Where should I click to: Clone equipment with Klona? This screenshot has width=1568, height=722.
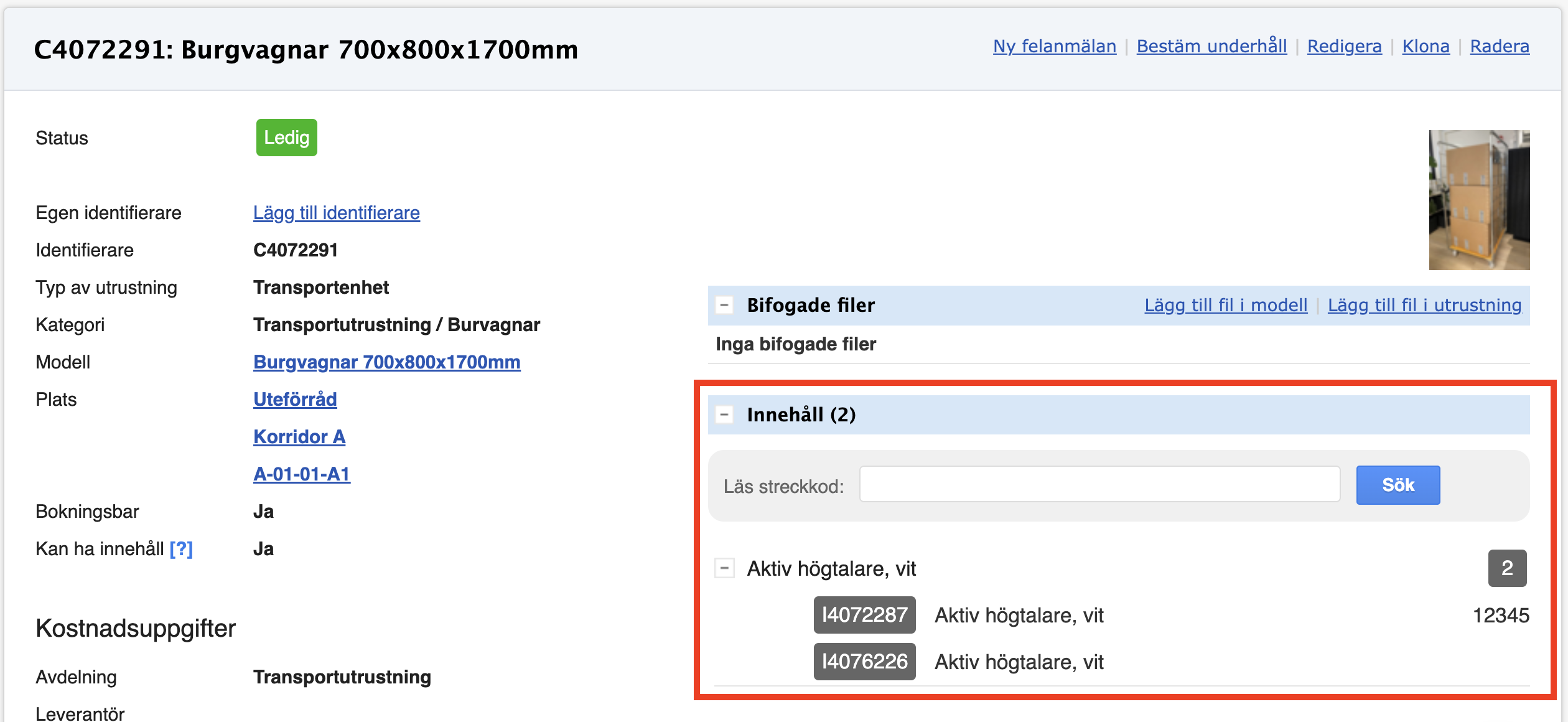tap(1425, 47)
